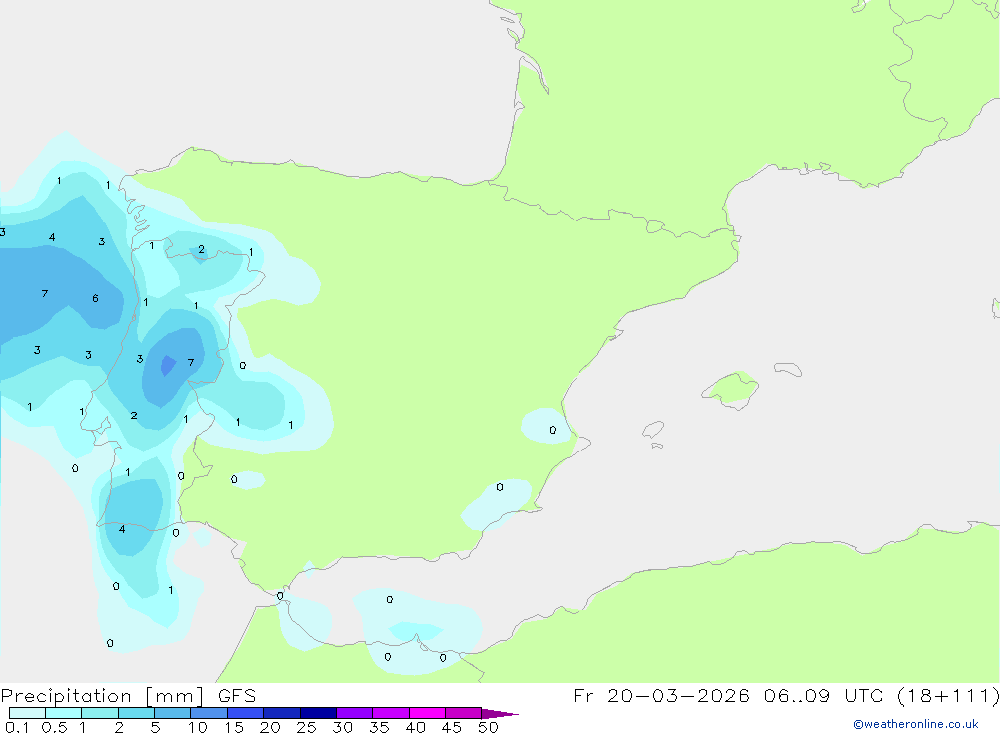Click the legend label '20'
1000x733 pixels.
pos(270,727)
